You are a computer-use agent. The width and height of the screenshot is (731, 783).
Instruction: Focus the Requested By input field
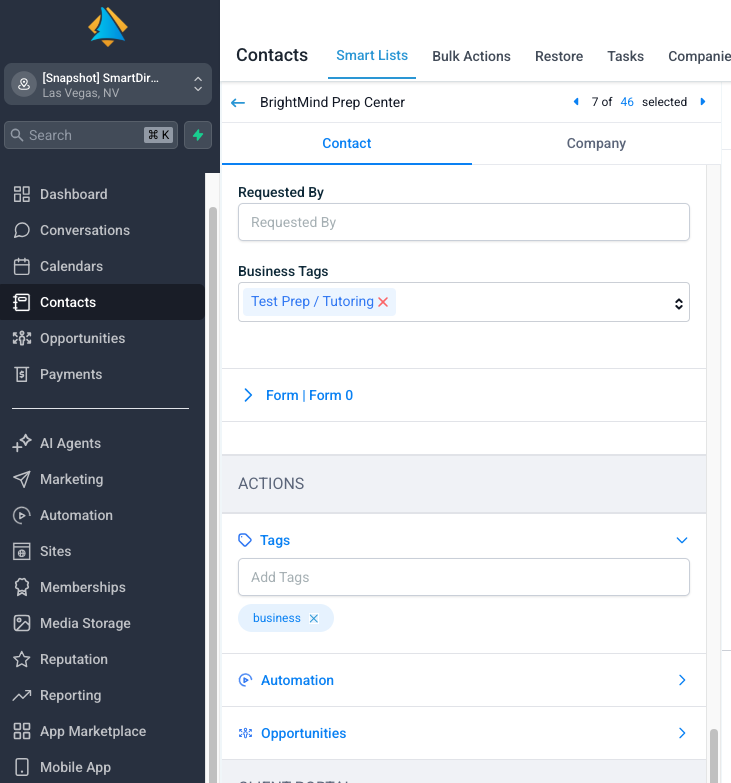(x=464, y=222)
